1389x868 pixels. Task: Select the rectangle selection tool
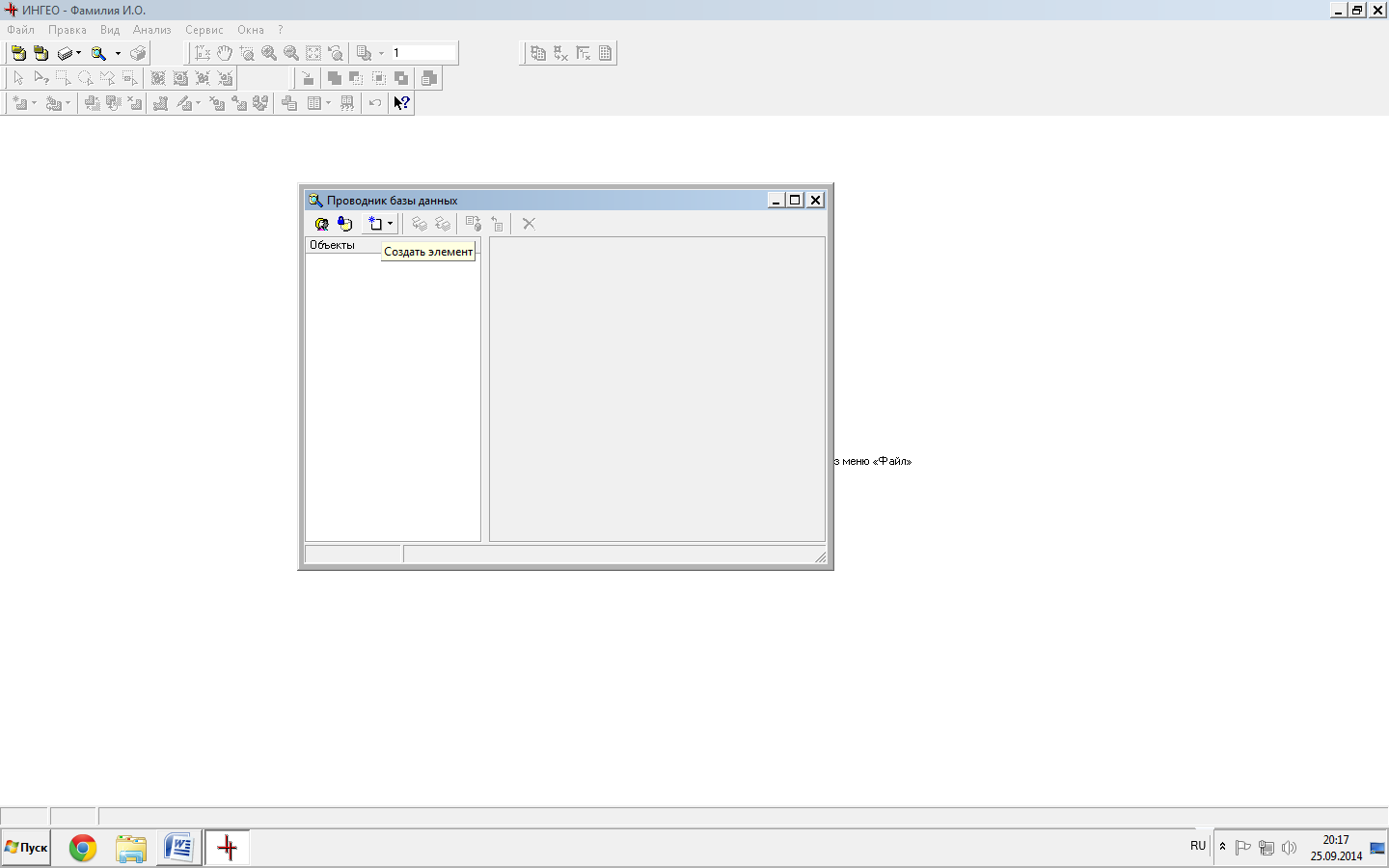point(63,78)
